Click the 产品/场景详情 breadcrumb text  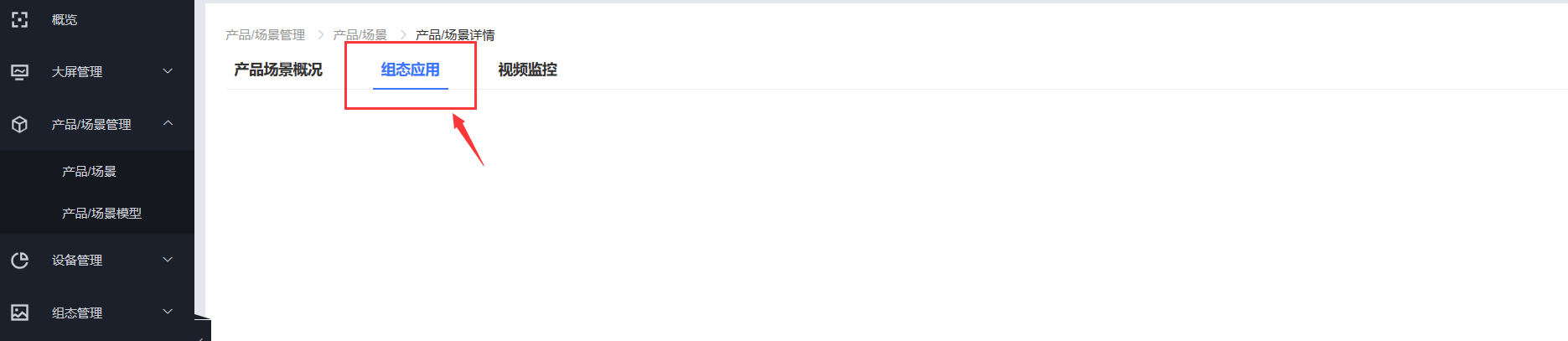coord(455,35)
